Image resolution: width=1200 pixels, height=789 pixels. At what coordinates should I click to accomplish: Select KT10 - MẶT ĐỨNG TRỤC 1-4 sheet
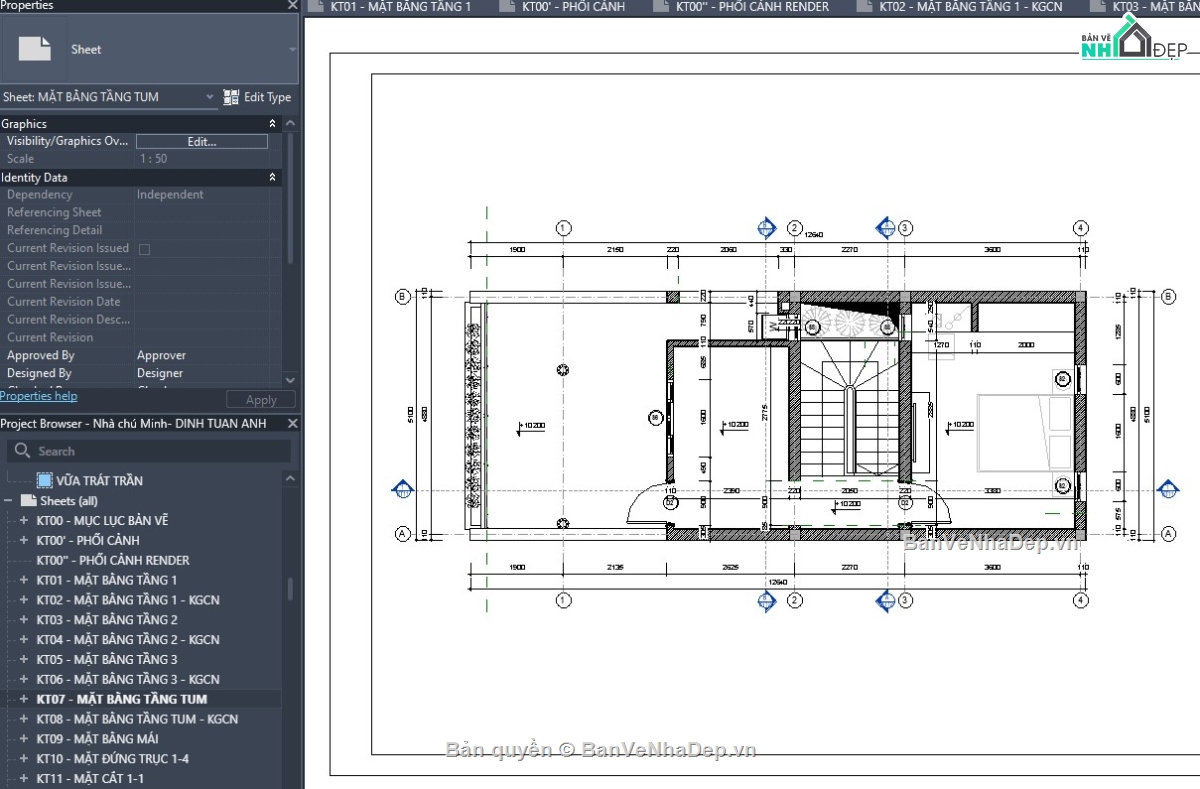pyautogui.click(x=112, y=759)
